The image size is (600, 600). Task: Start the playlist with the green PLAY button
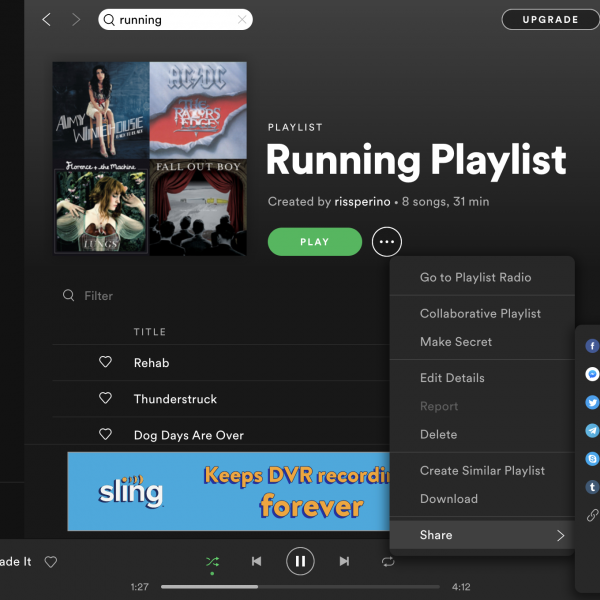point(315,242)
